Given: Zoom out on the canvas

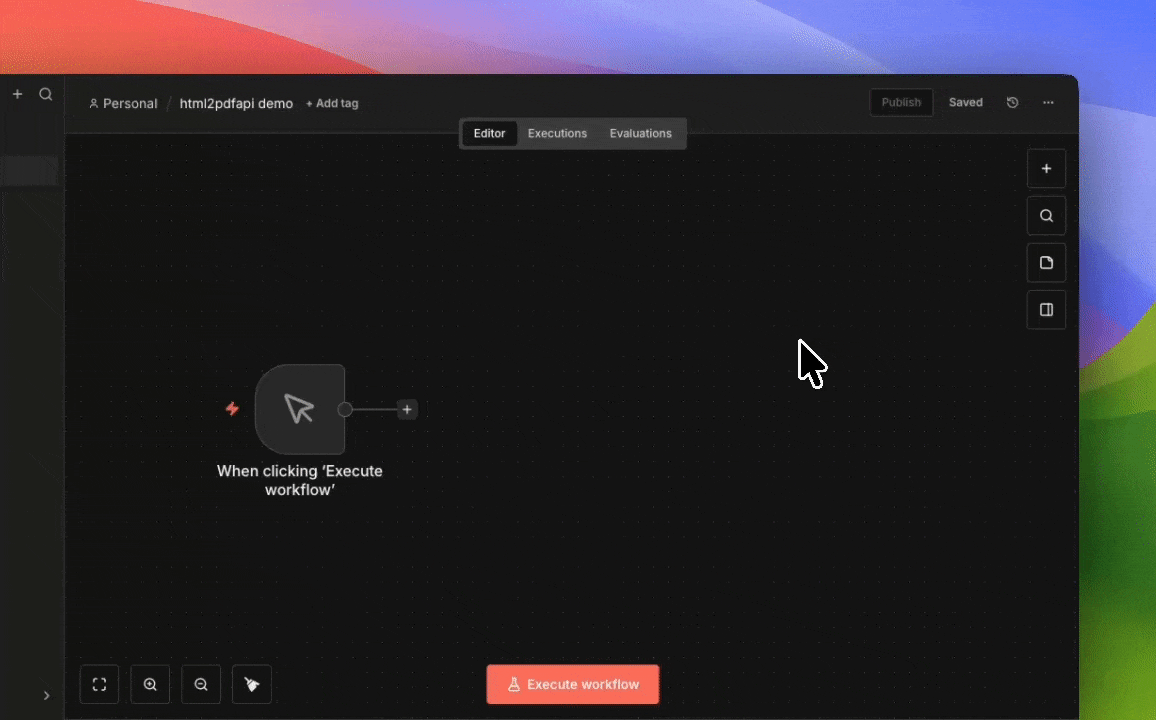Looking at the screenshot, I should pos(201,685).
